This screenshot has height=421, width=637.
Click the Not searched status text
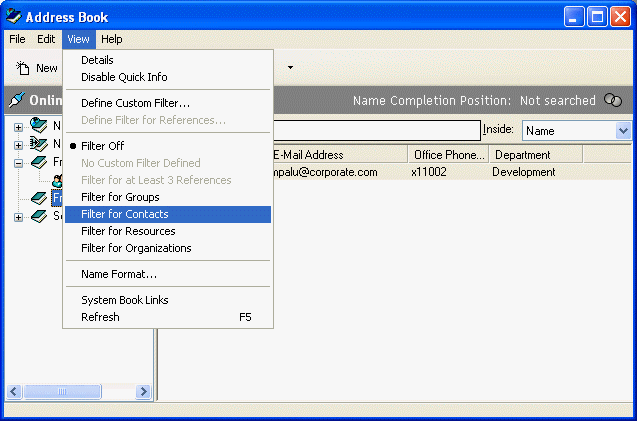point(557,100)
